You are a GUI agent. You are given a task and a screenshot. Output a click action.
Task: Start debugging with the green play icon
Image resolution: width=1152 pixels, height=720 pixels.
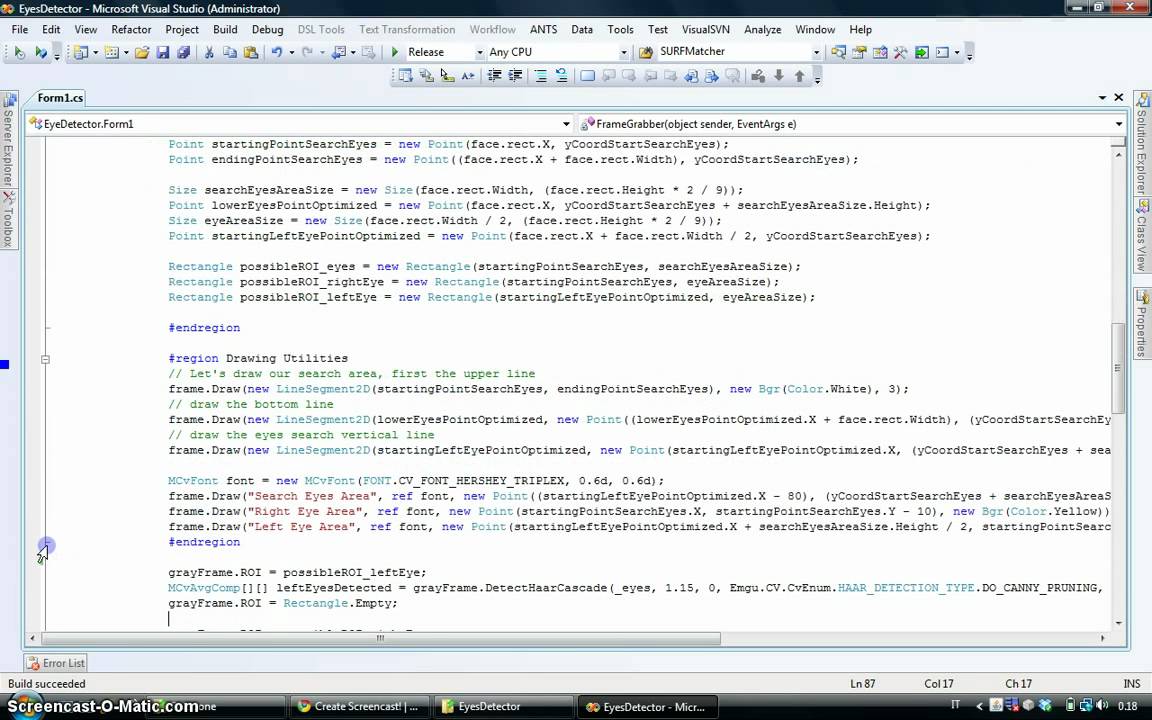[x=395, y=52]
